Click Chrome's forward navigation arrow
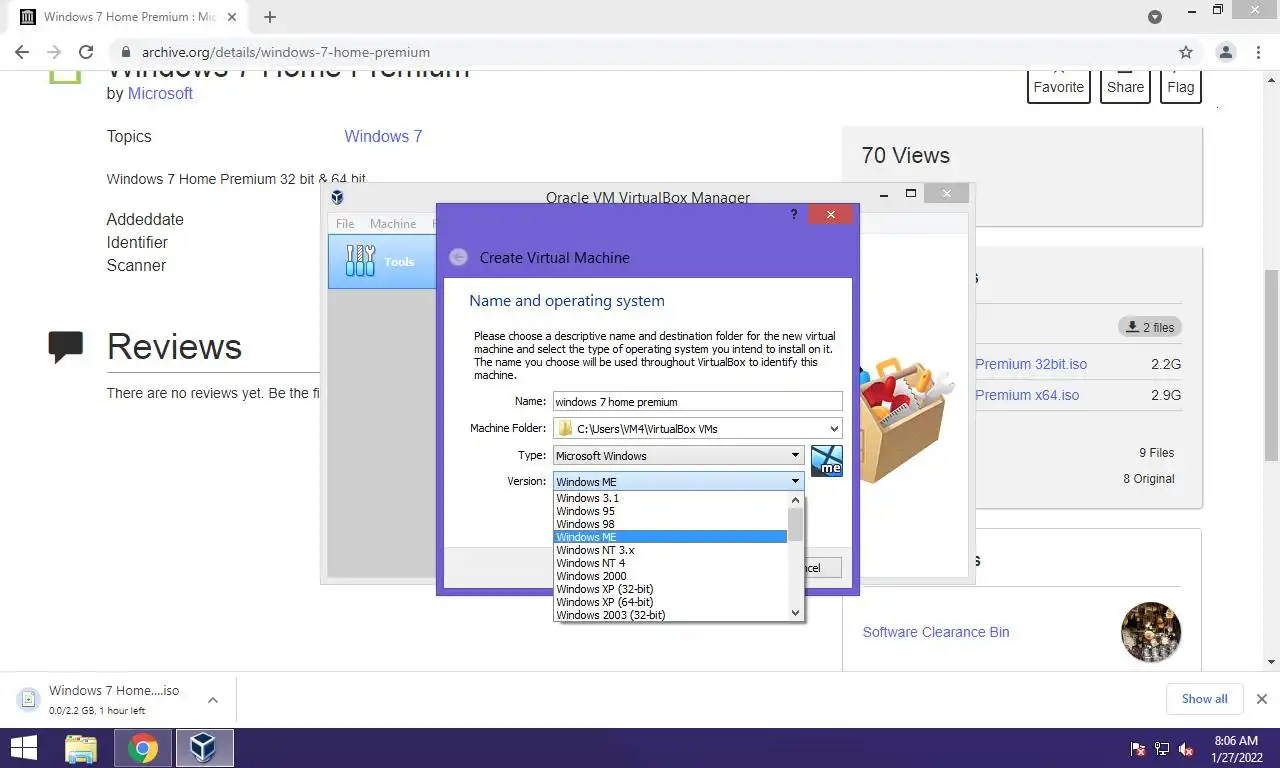 click(x=54, y=52)
